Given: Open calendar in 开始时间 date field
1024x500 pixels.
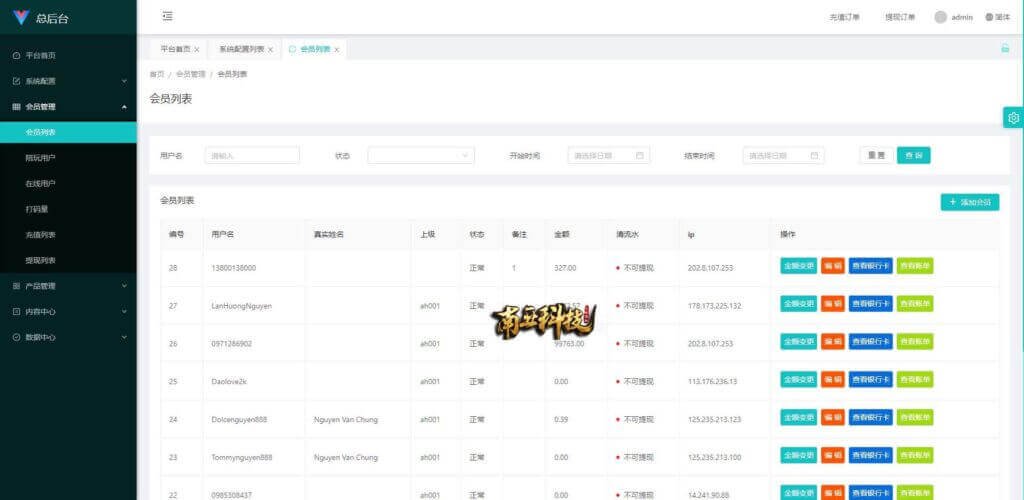Looking at the screenshot, I should pos(638,155).
